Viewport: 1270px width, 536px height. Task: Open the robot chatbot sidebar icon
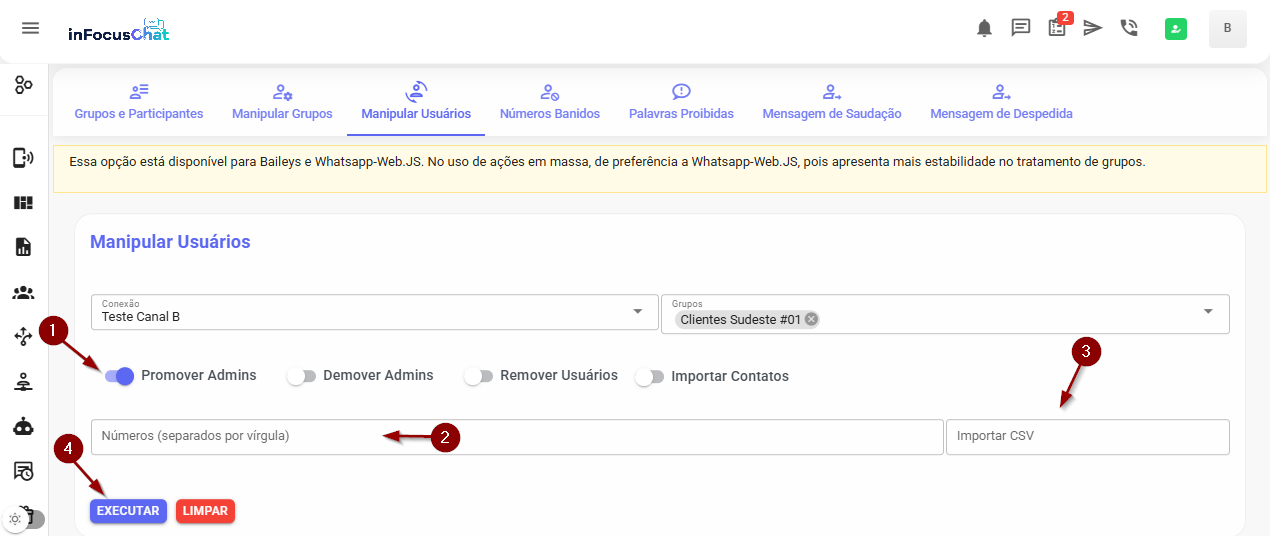click(x=23, y=427)
